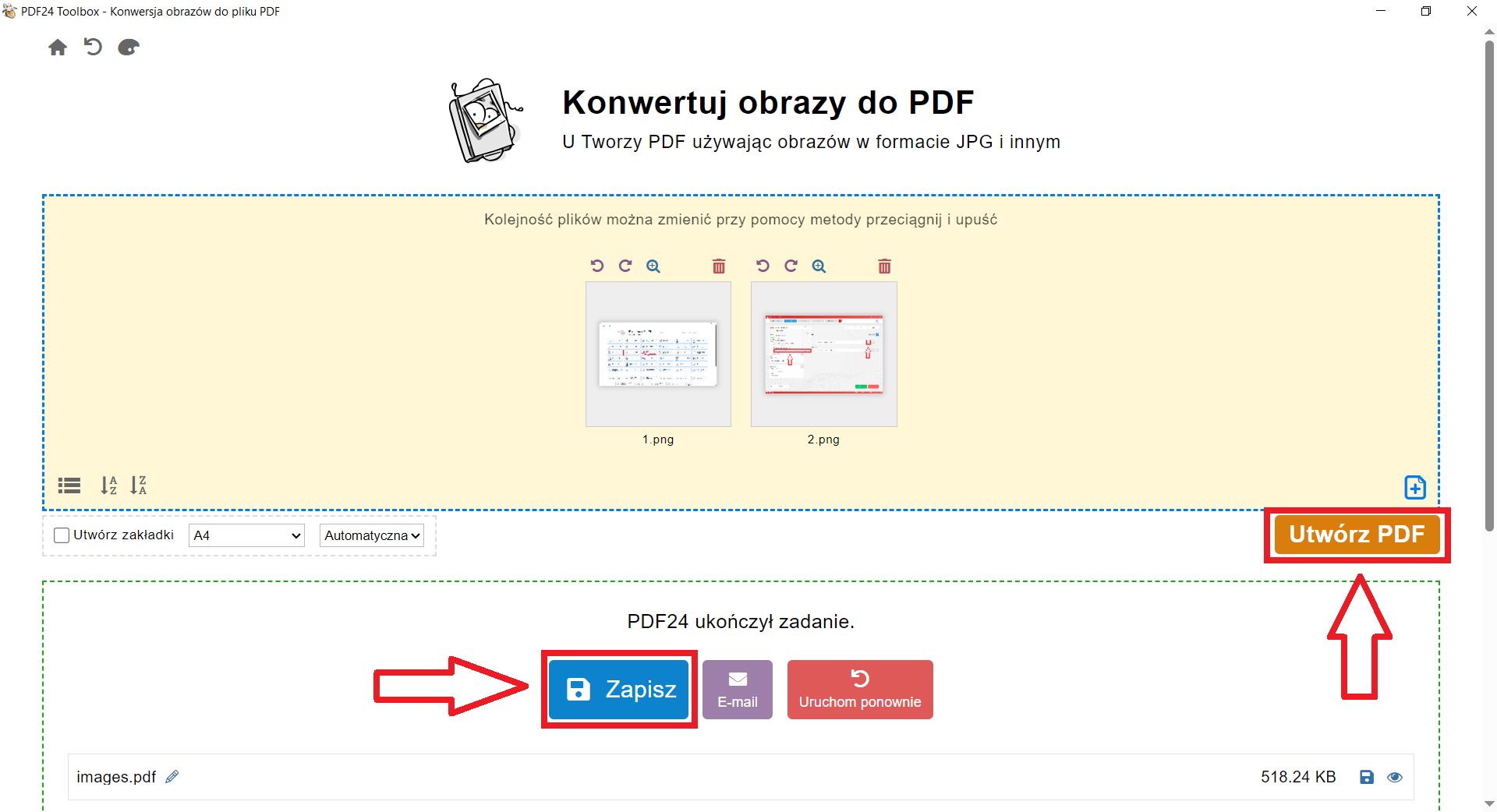Enable the Utwórz zakładki checkbox
Viewport: 1497px width, 812px height.
pos(62,535)
